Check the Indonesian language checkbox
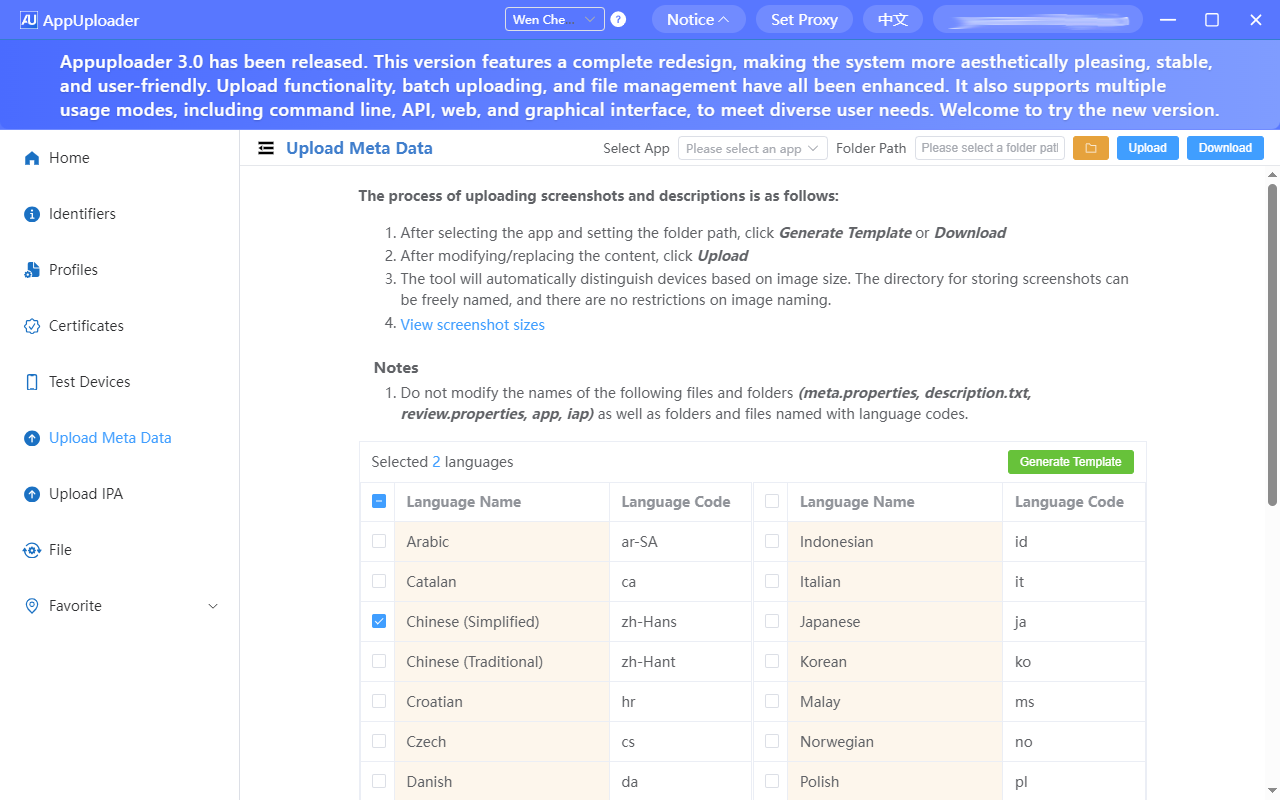1280x800 pixels. pos(772,541)
